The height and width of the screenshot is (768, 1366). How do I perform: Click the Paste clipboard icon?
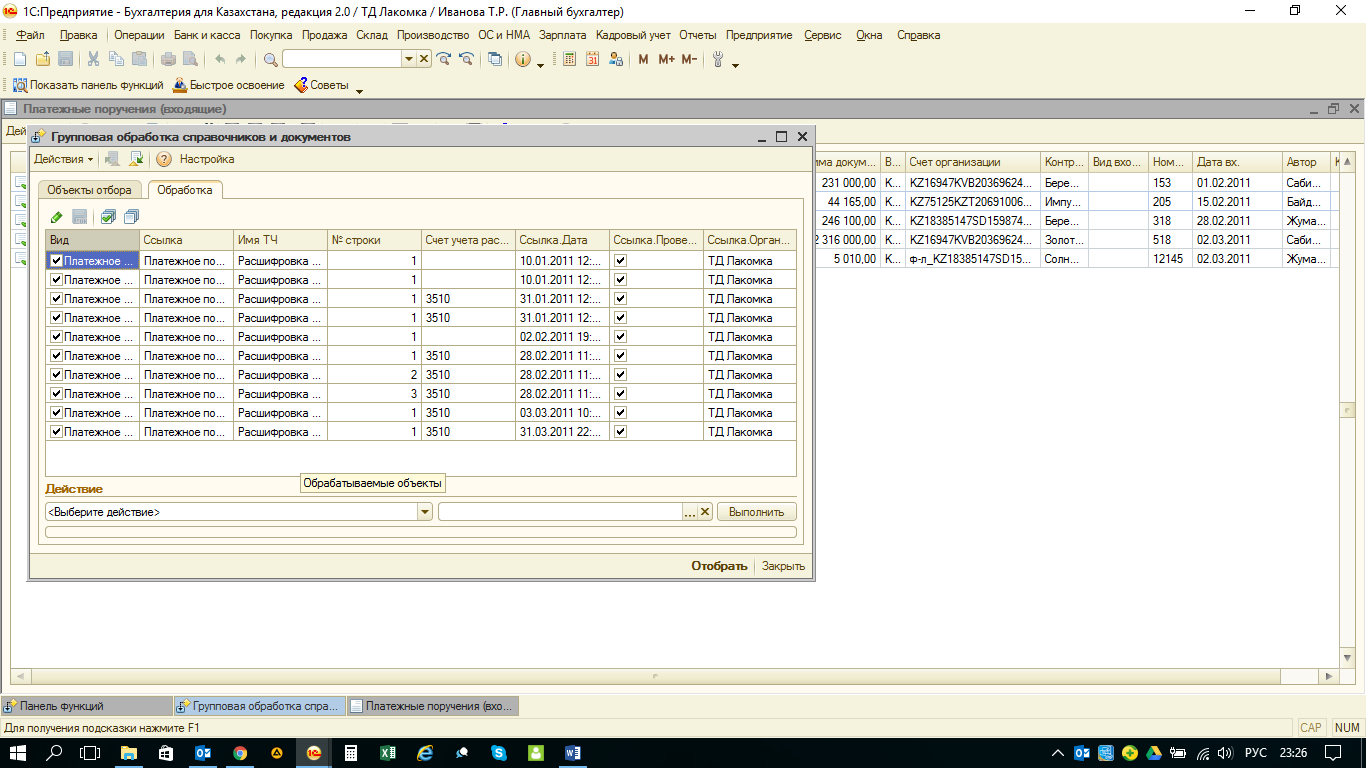pyautogui.click(x=139, y=60)
